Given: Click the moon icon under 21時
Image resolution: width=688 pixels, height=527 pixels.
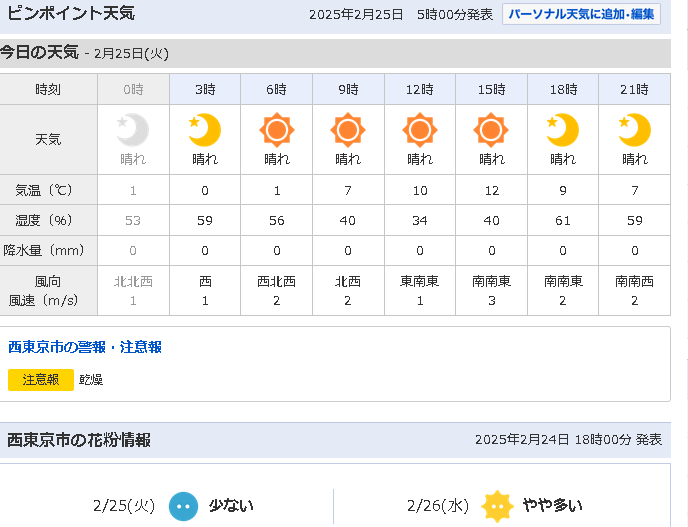Looking at the screenshot, I should coord(634,130).
